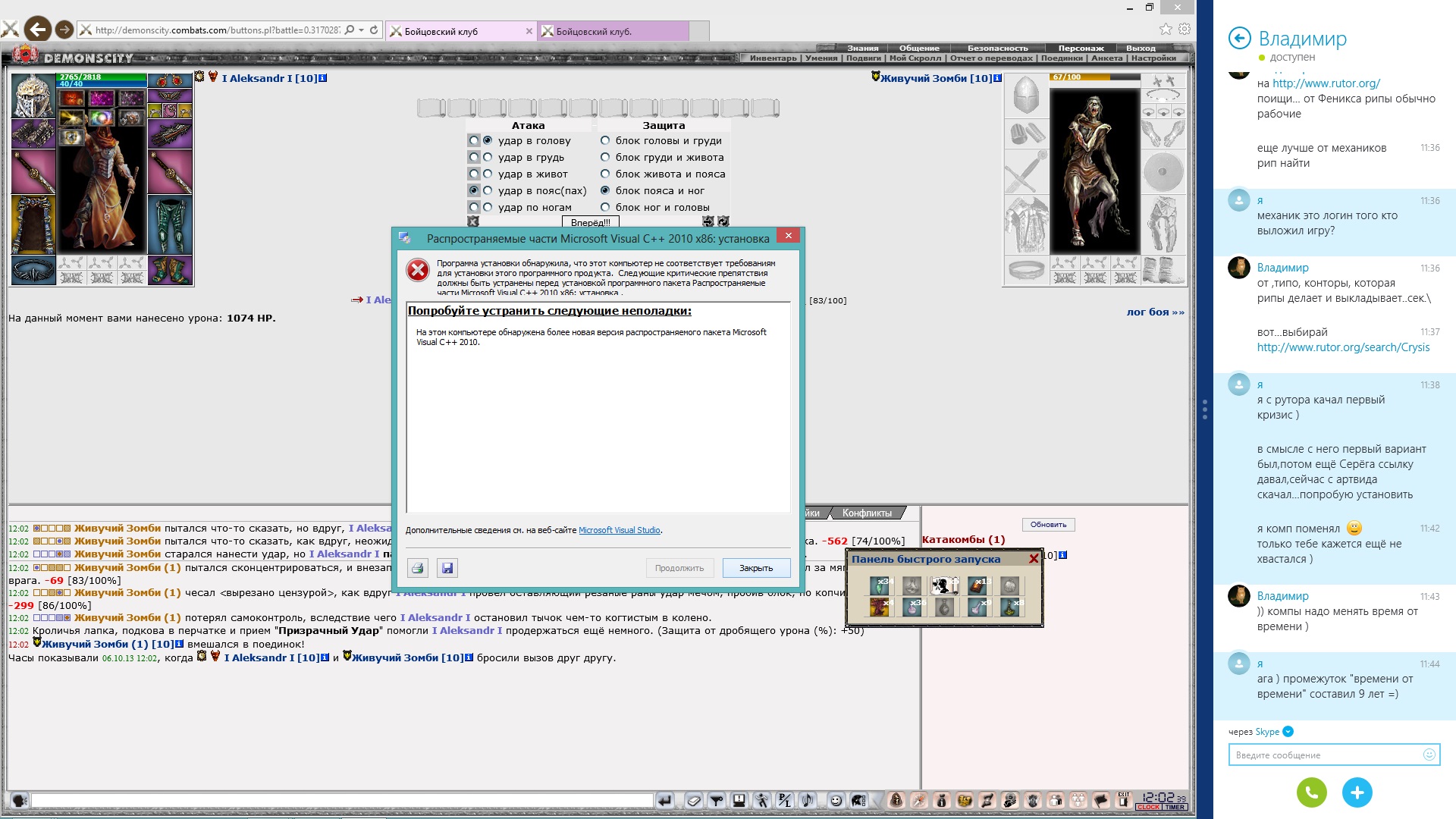Toggle the sound music note icon
Screen dimensions: 1456x819
[808, 800]
